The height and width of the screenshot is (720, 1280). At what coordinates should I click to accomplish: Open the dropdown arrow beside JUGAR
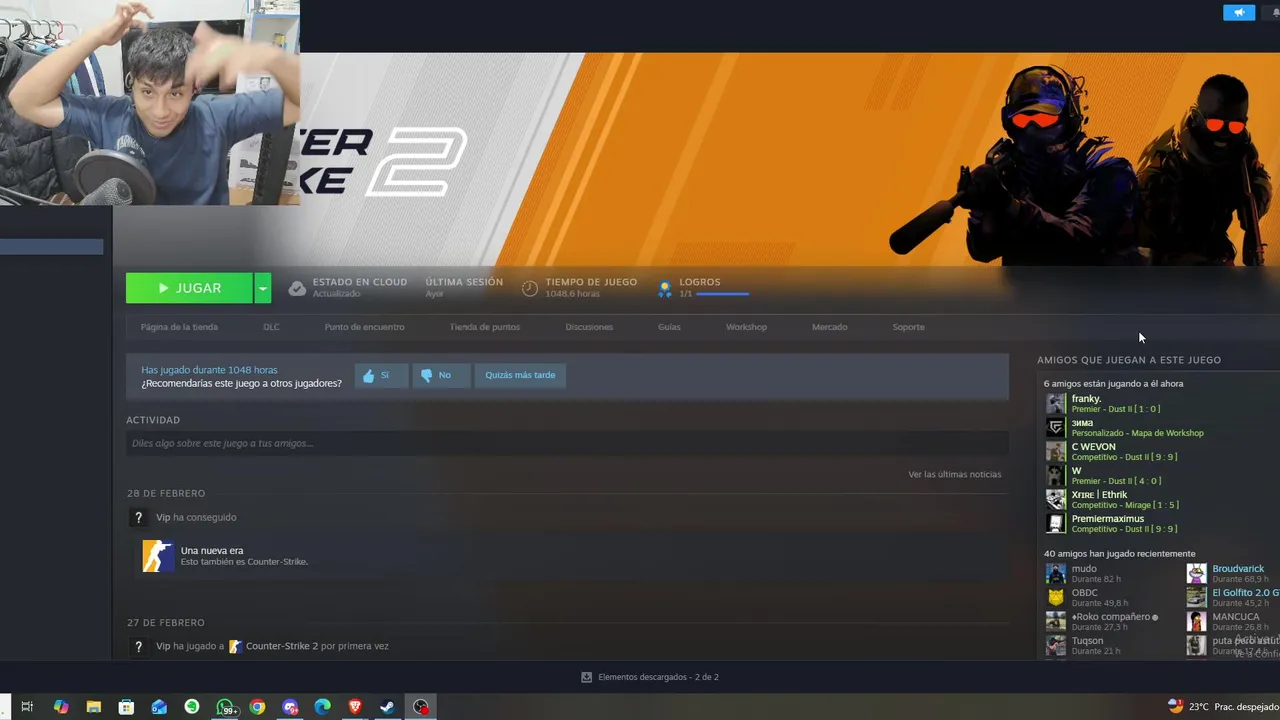coord(262,288)
